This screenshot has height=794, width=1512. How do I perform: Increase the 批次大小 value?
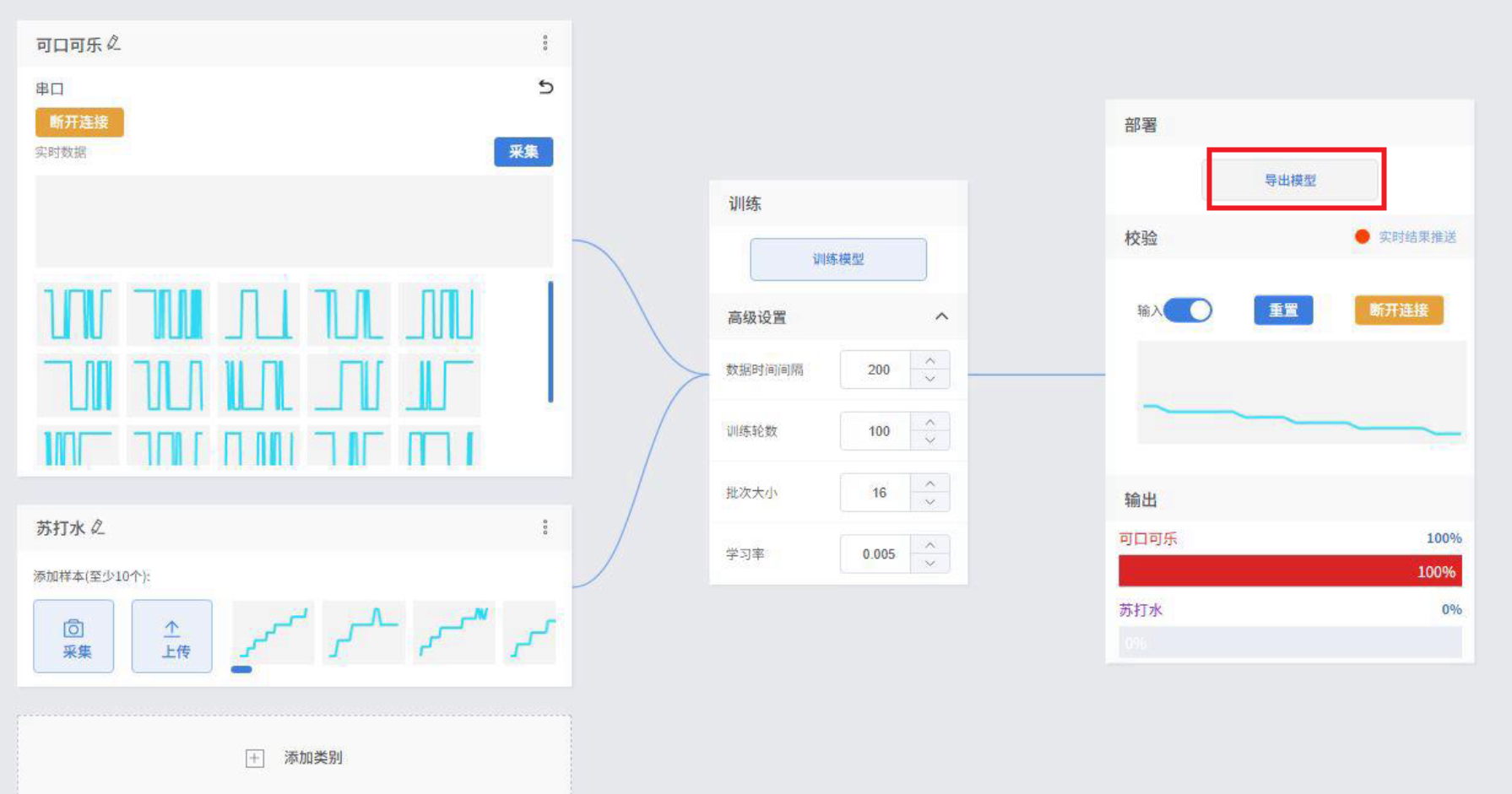click(x=930, y=484)
